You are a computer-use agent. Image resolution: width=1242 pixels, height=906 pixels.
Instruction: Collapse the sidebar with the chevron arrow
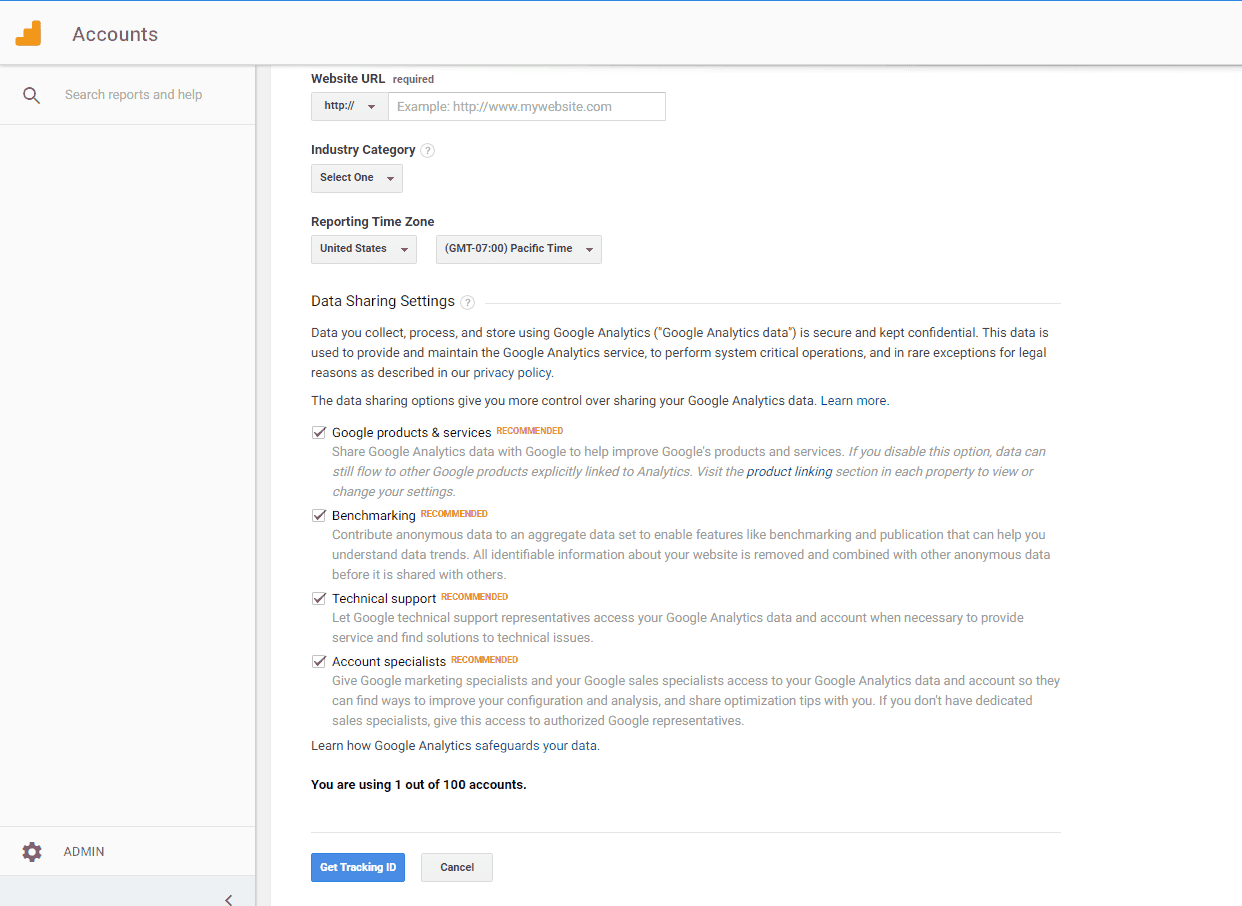229,899
